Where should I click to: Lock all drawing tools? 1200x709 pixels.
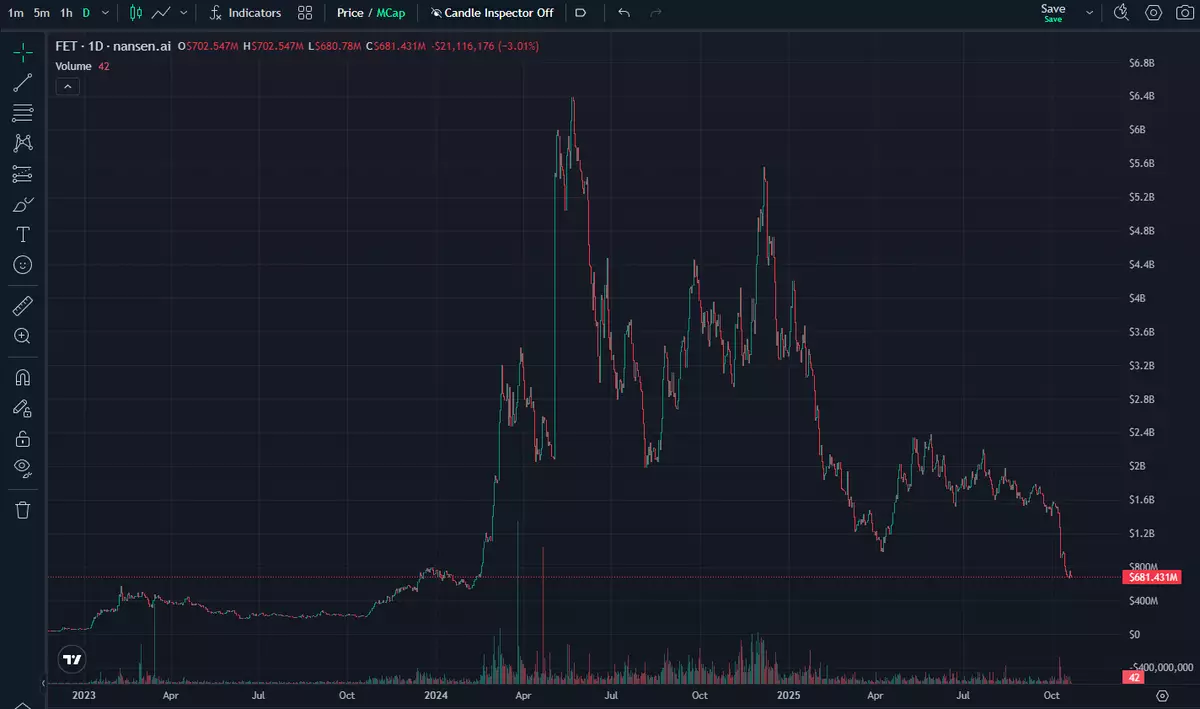point(22,438)
